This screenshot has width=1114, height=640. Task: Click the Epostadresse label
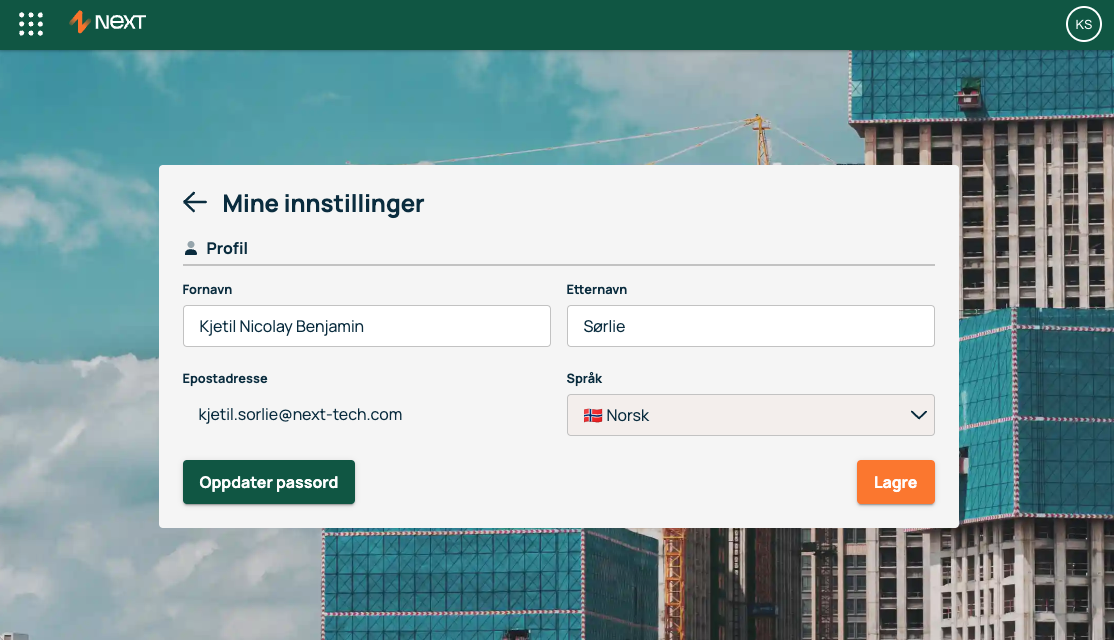(x=225, y=379)
